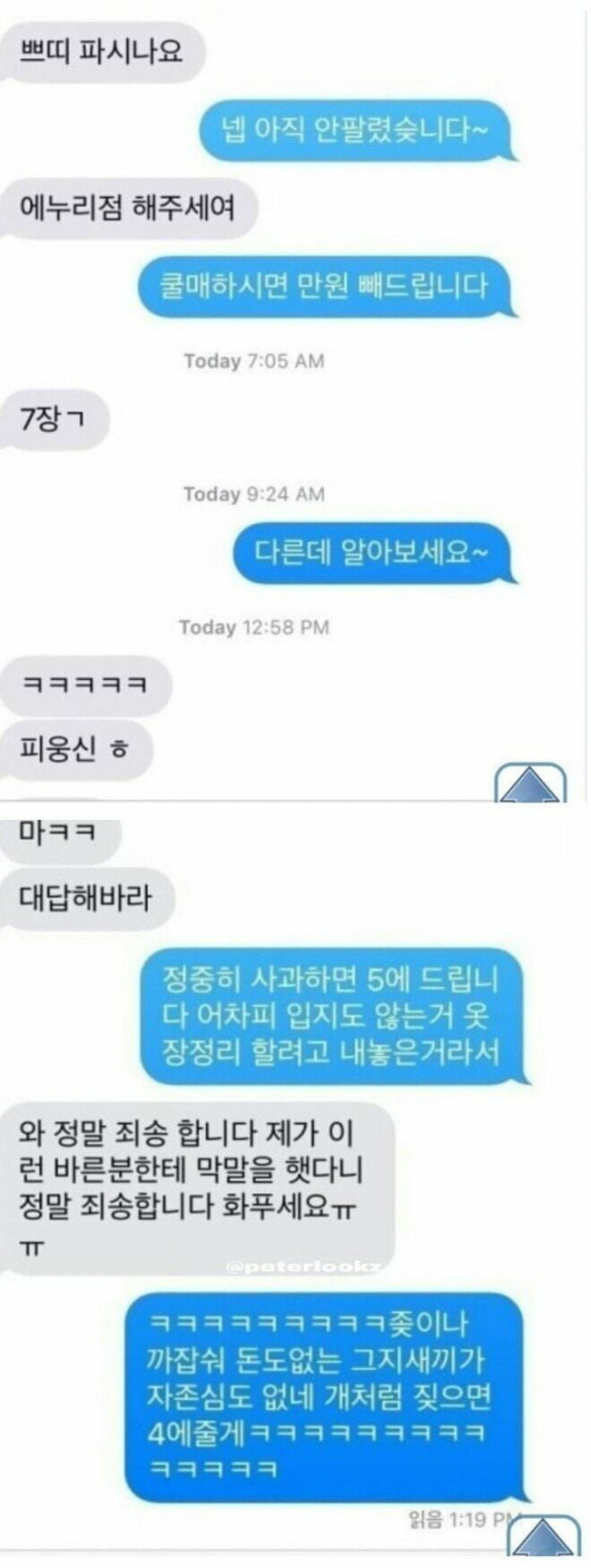Click the 'Today 9:24 AM' timestamp

(253, 494)
